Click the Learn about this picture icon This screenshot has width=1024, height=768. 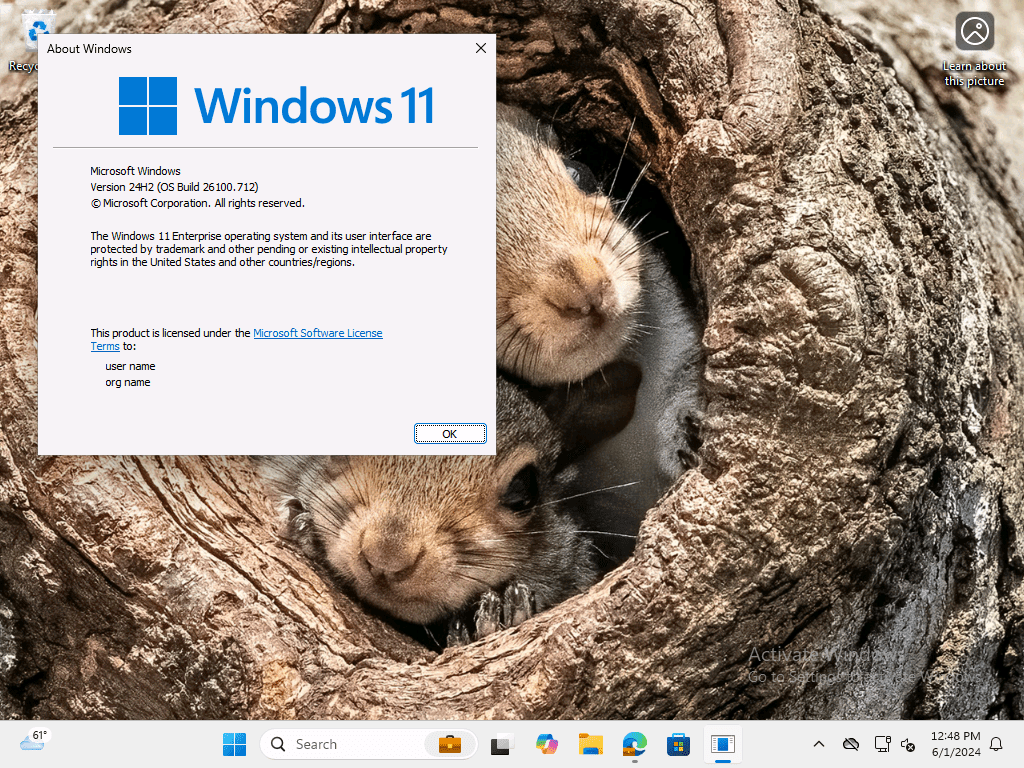[974, 32]
